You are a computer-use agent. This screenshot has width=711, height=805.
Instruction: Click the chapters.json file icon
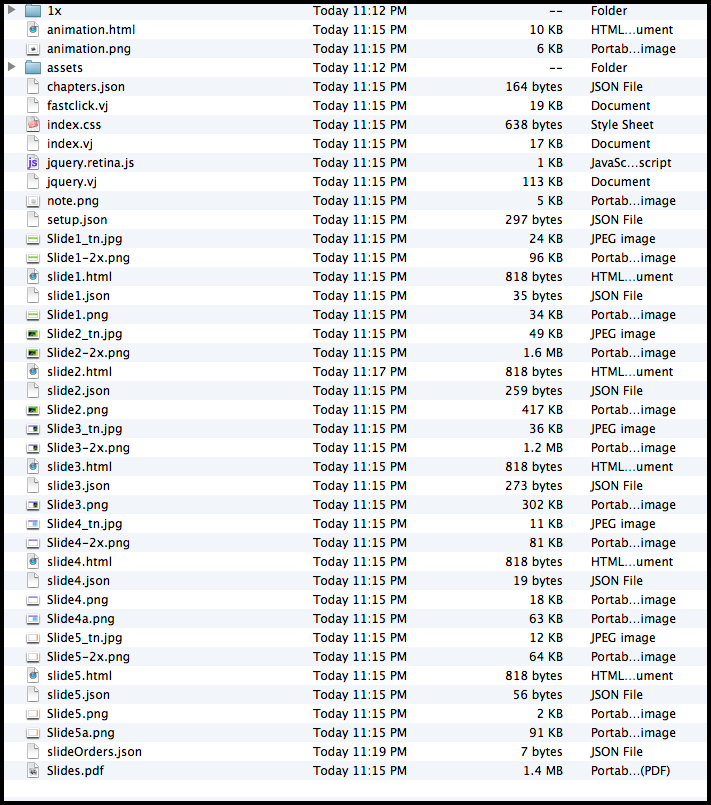[33, 86]
